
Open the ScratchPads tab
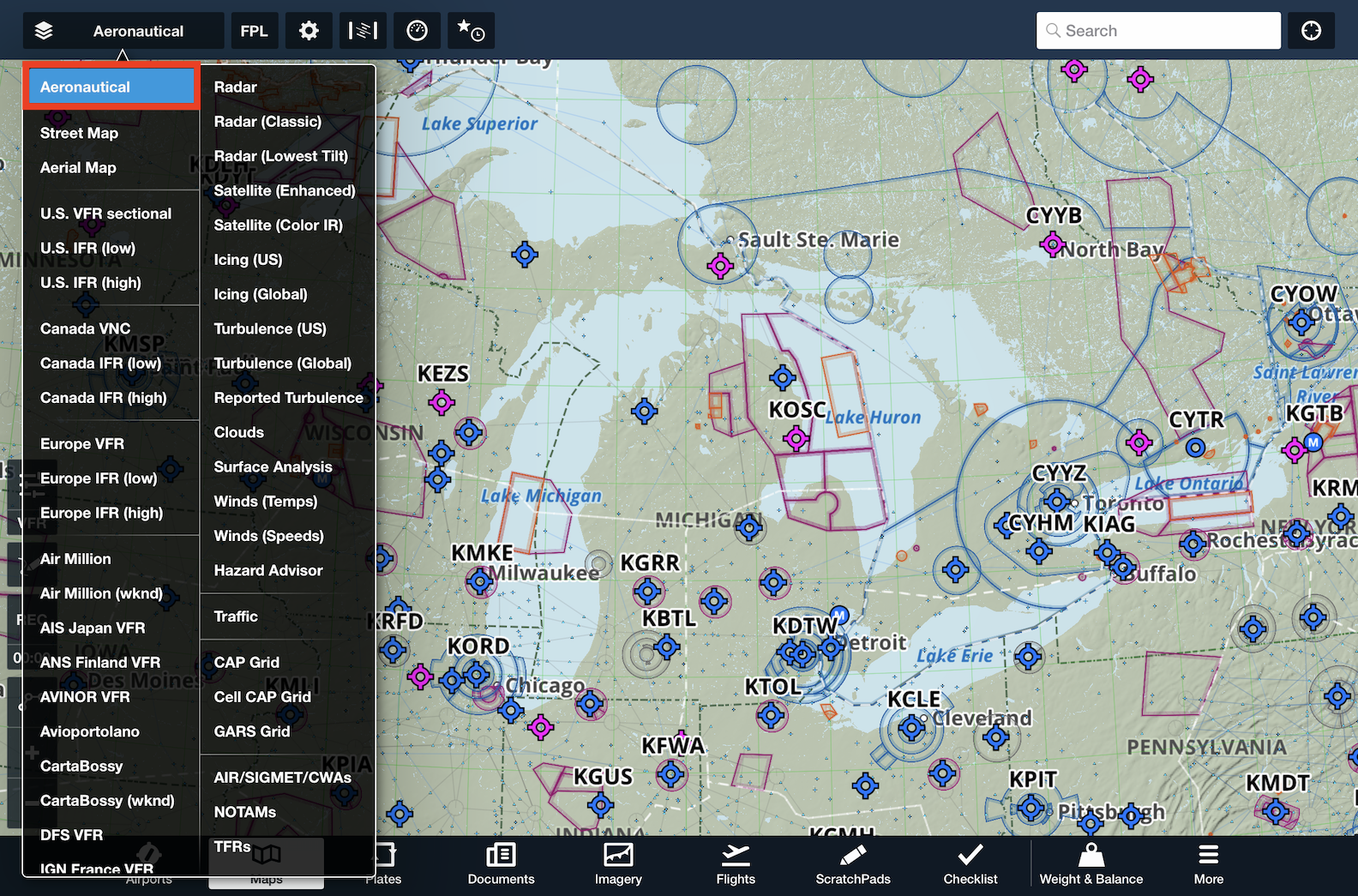[x=853, y=864]
